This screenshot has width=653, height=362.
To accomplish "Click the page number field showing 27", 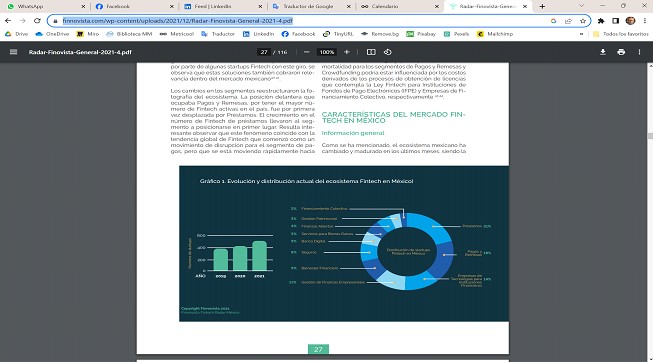I will pos(264,52).
